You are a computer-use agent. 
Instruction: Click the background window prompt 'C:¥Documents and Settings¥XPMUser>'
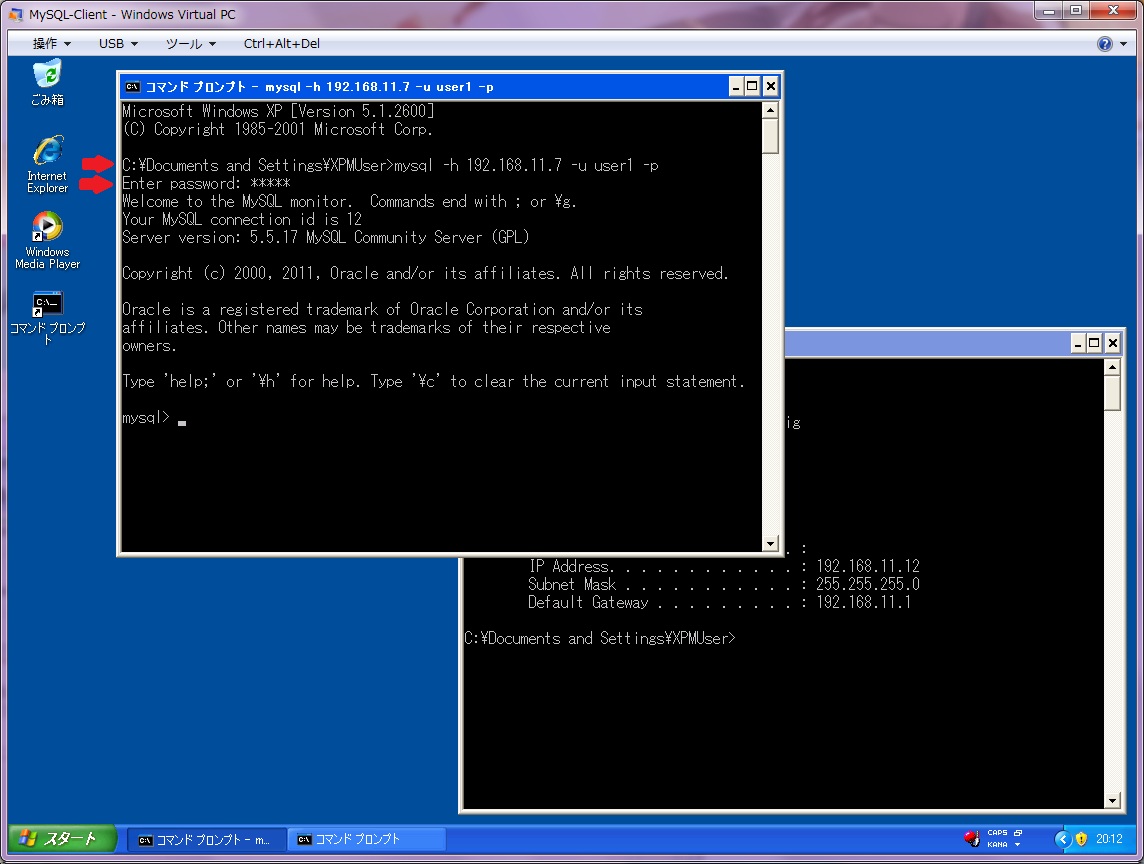600,639
